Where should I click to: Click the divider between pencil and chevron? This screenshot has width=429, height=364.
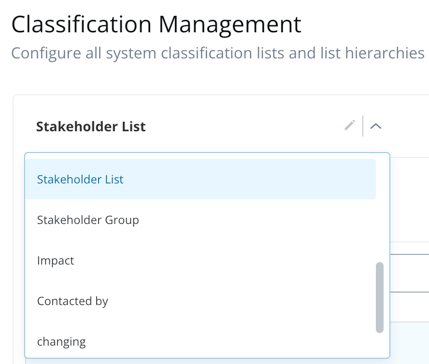[x=363, y=126]
